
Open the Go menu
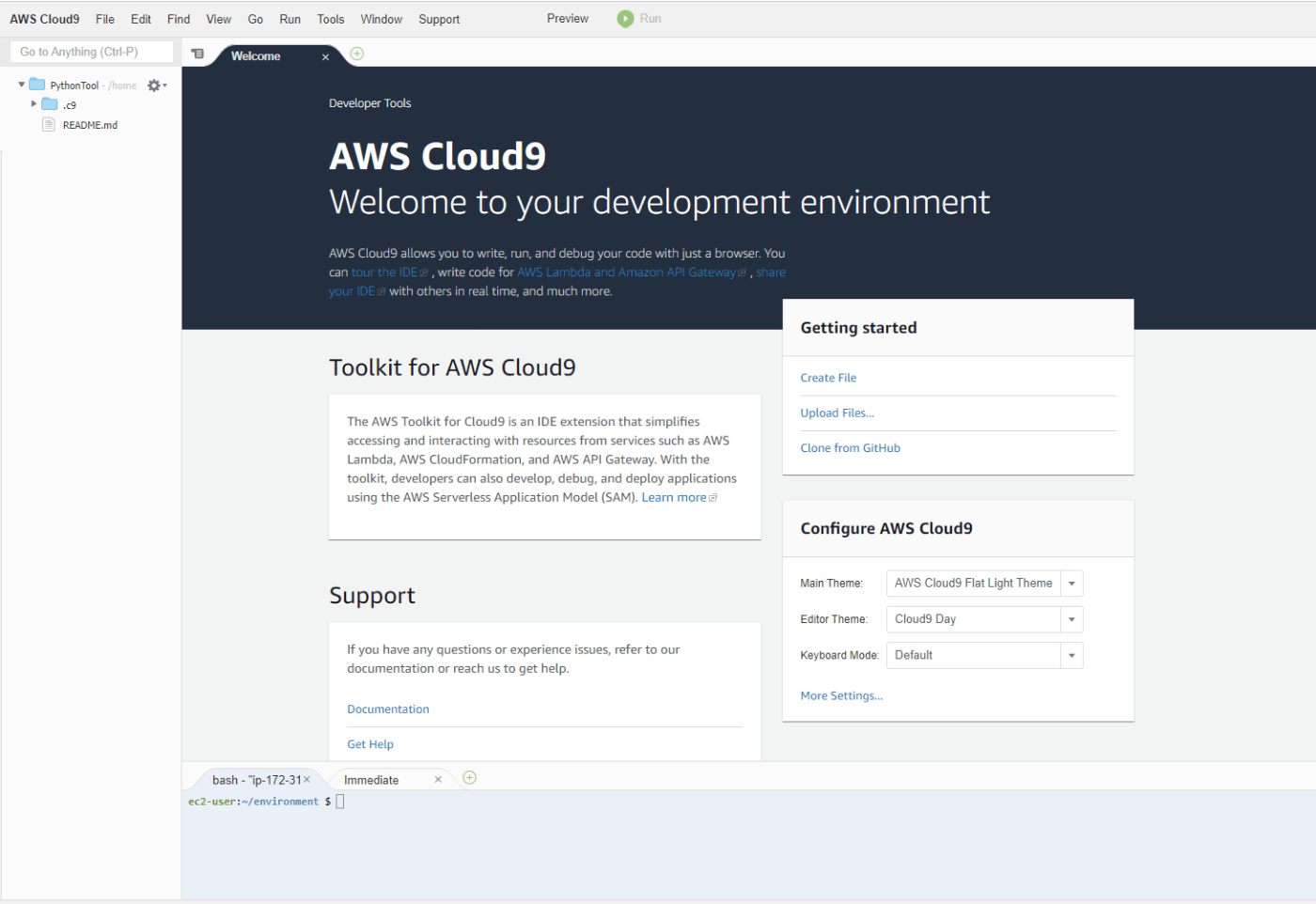pos(256,19)
